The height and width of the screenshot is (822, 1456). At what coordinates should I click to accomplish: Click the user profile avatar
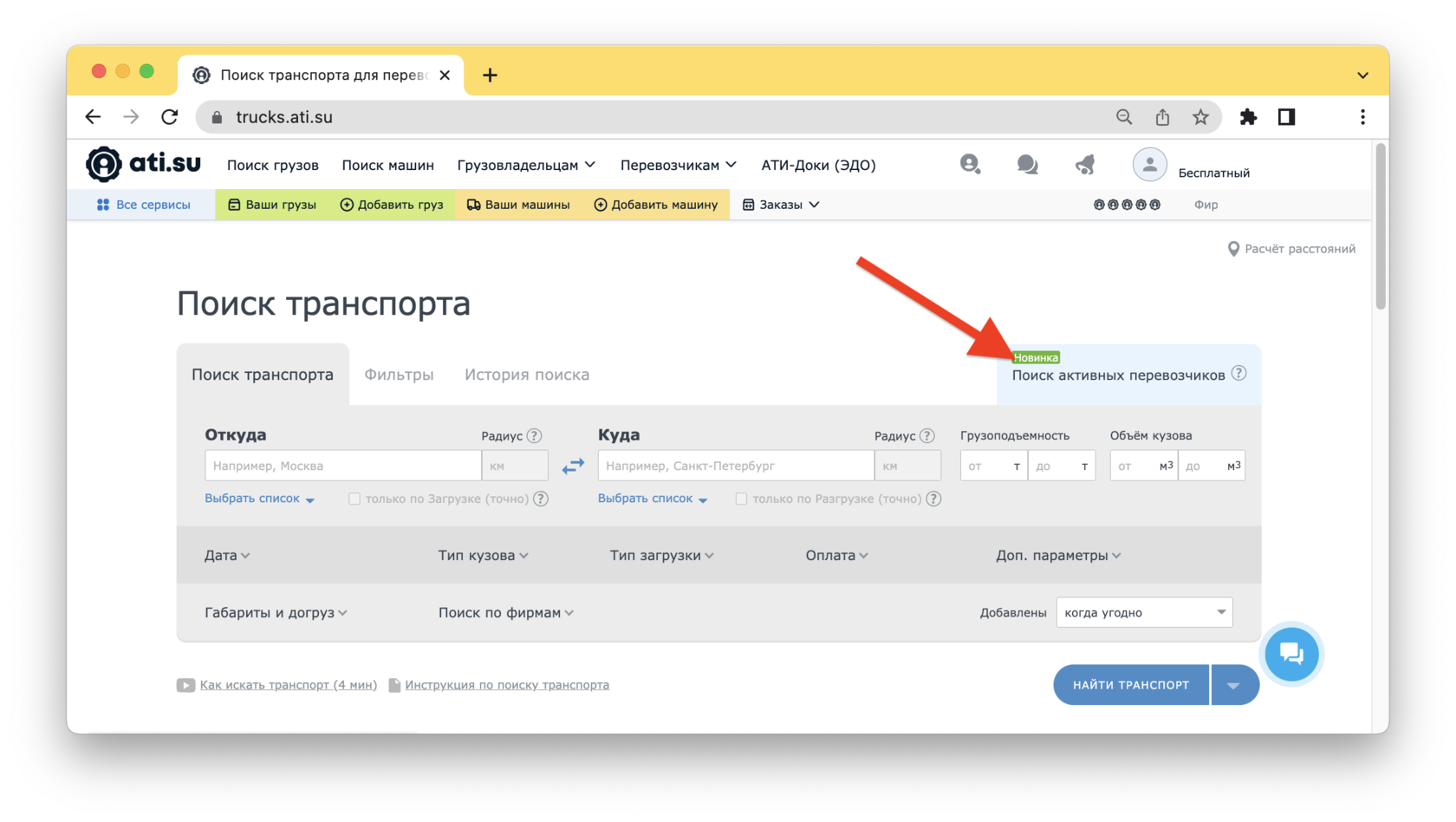point(1149,165)
